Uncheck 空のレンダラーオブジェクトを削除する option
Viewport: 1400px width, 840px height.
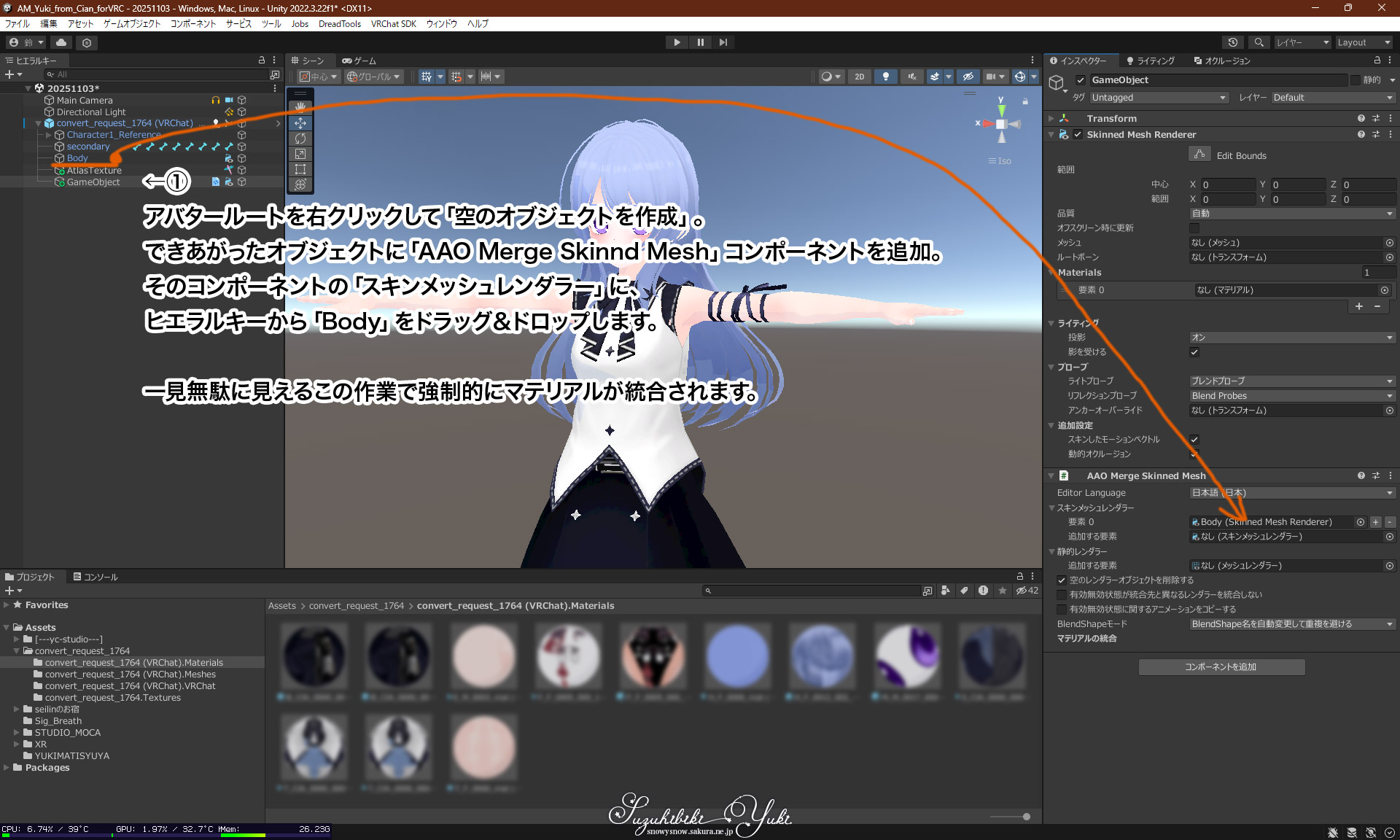pos(1062,580)
